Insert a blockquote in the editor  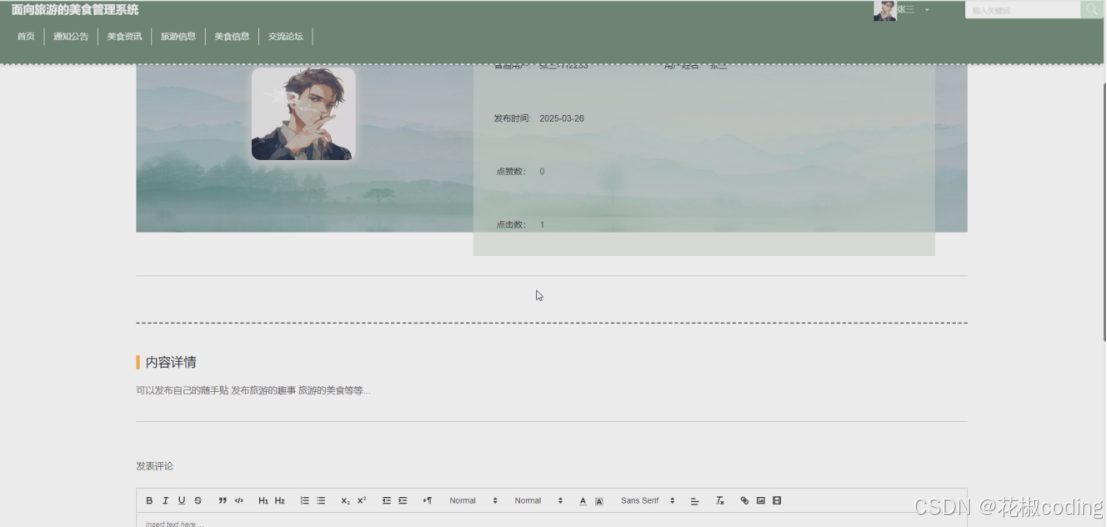[x=222, y=500]
